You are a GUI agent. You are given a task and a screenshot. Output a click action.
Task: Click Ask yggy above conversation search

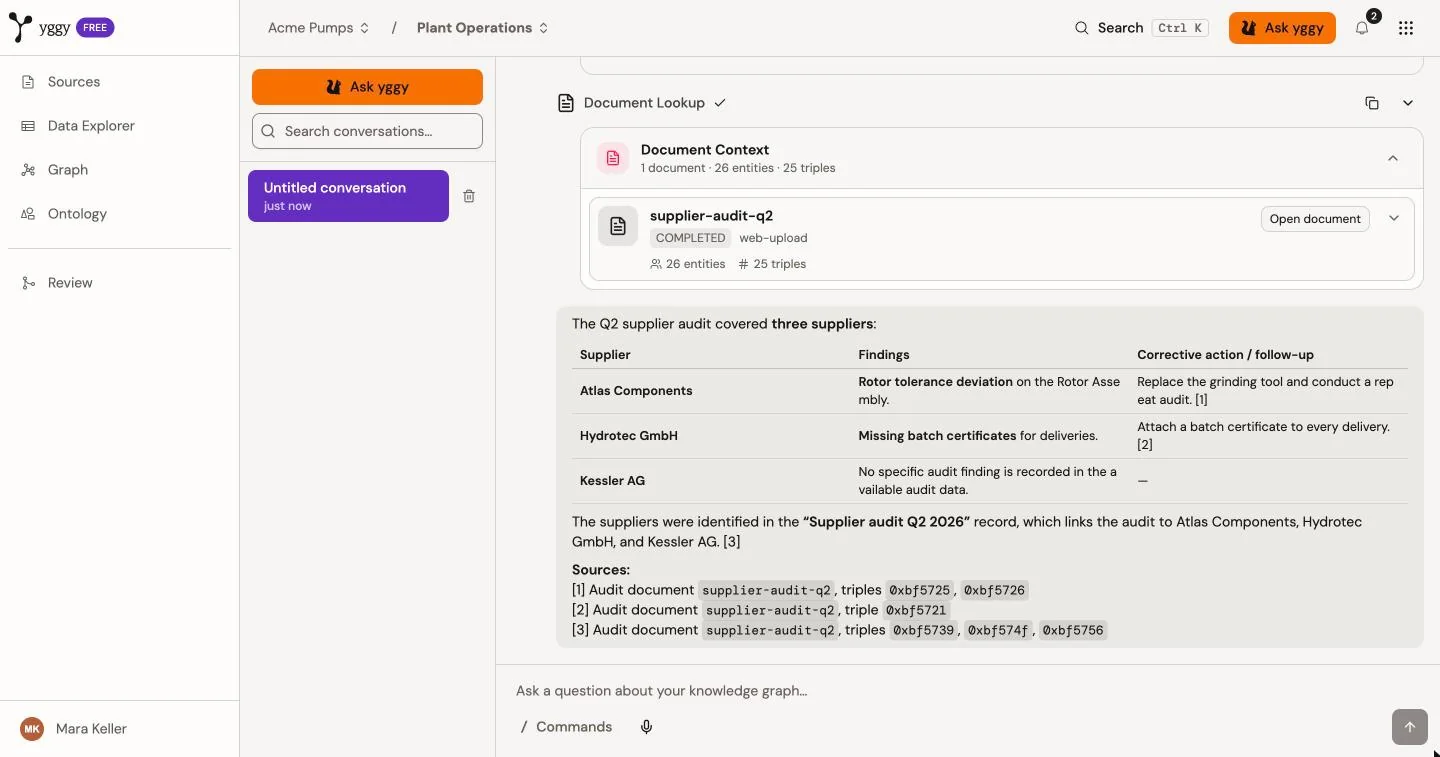coord(367,87)
